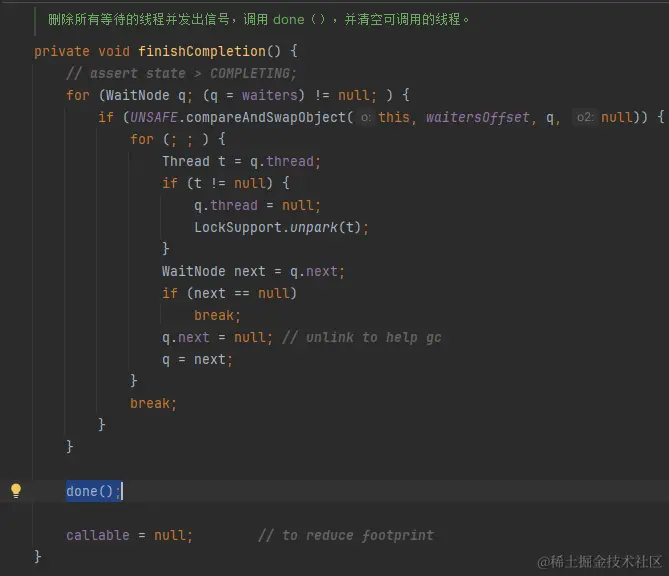Click the 'assert state > COMPLETING' comment
The image size is (669, 576).
click(x=181, y=73)
